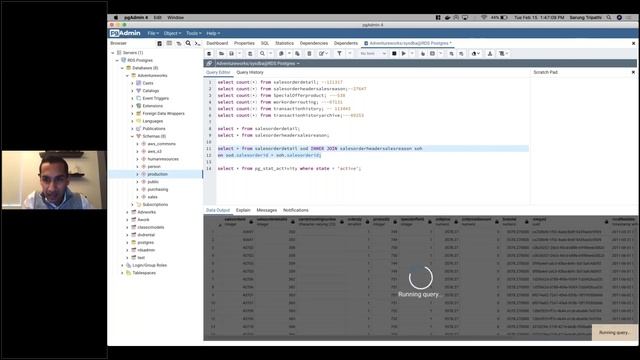The height and width of the screenshot is (360, 640).
Task: Switch to the Messages tab
Action: pos(267,210)
